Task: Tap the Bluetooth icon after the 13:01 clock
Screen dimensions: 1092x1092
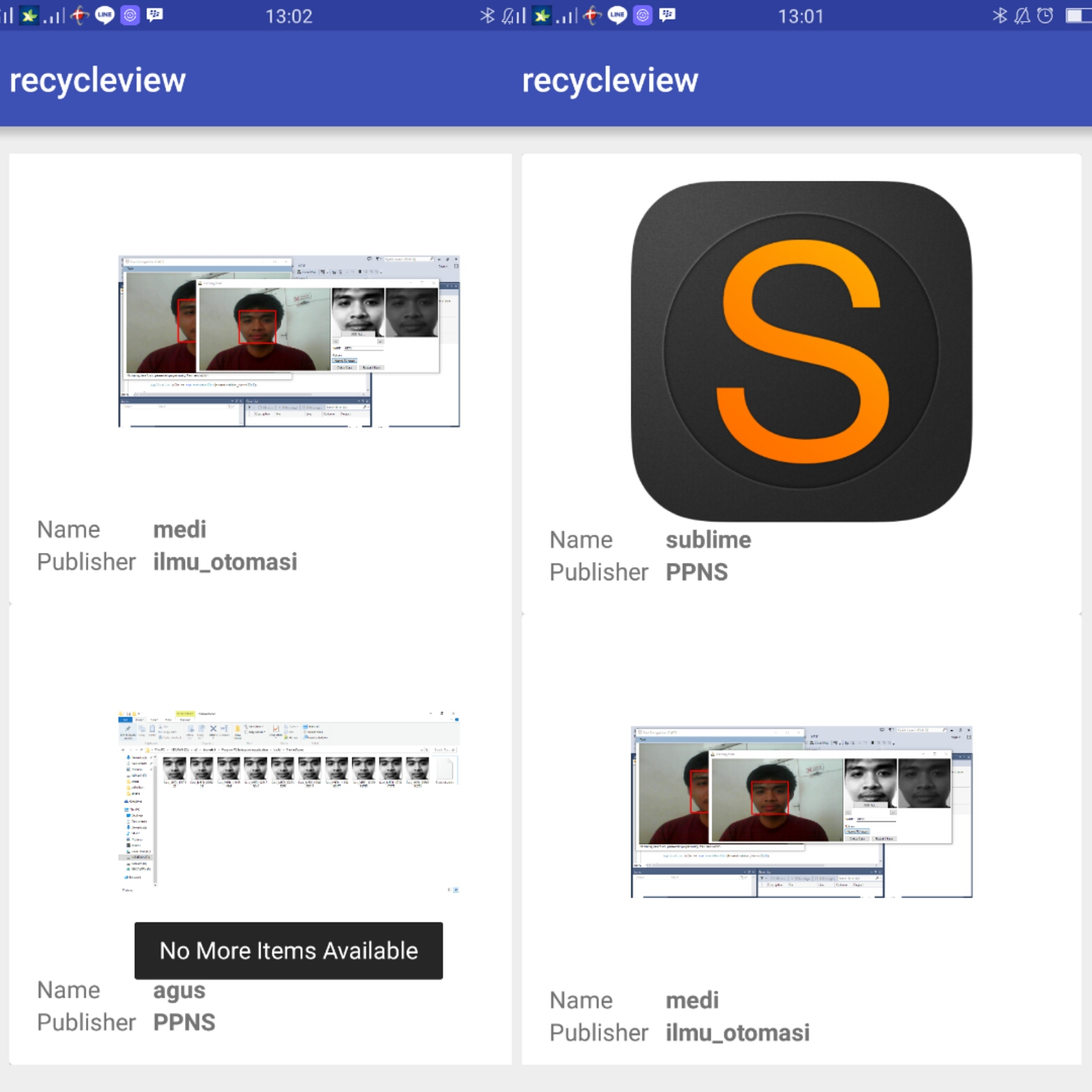Action: (1000, 15)
